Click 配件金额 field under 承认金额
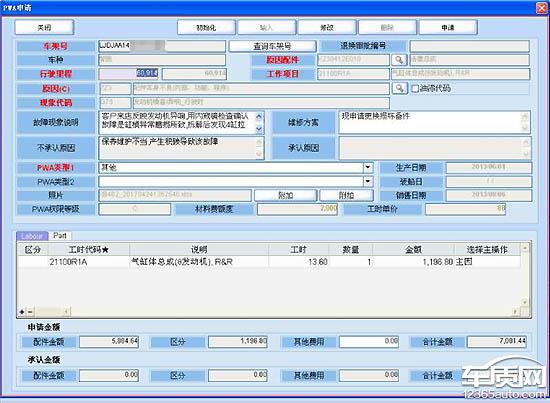The height and width of the screenshot is (403, 550). coord(109,375)
